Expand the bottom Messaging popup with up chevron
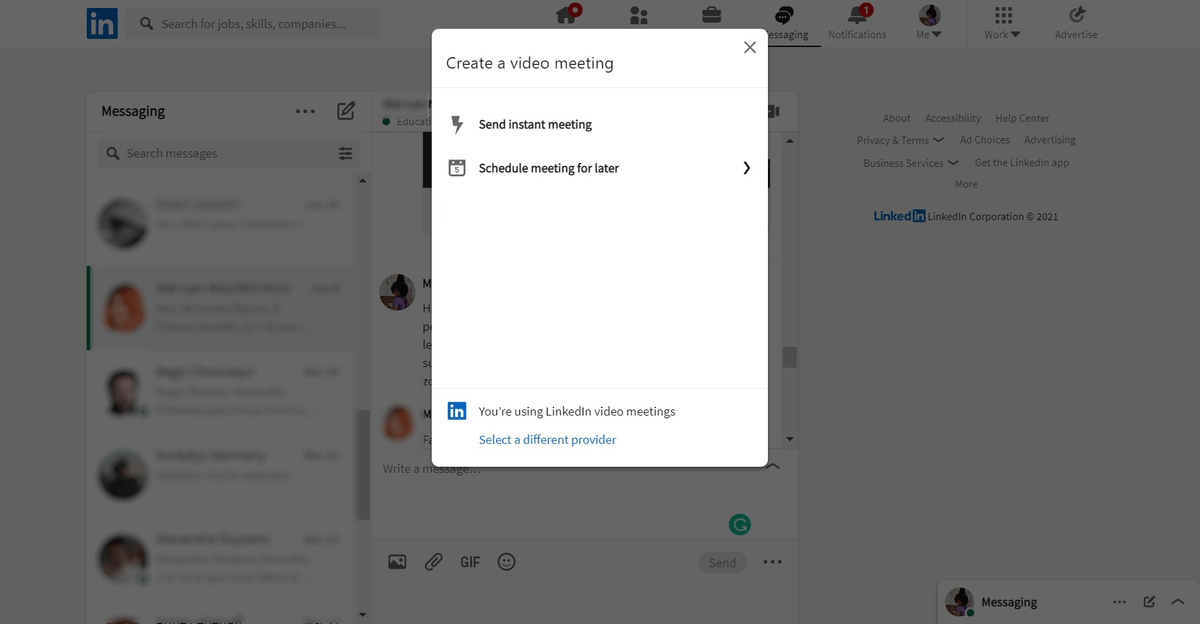This screenshot has width=1200, height=624. [x=1177, y=602]
